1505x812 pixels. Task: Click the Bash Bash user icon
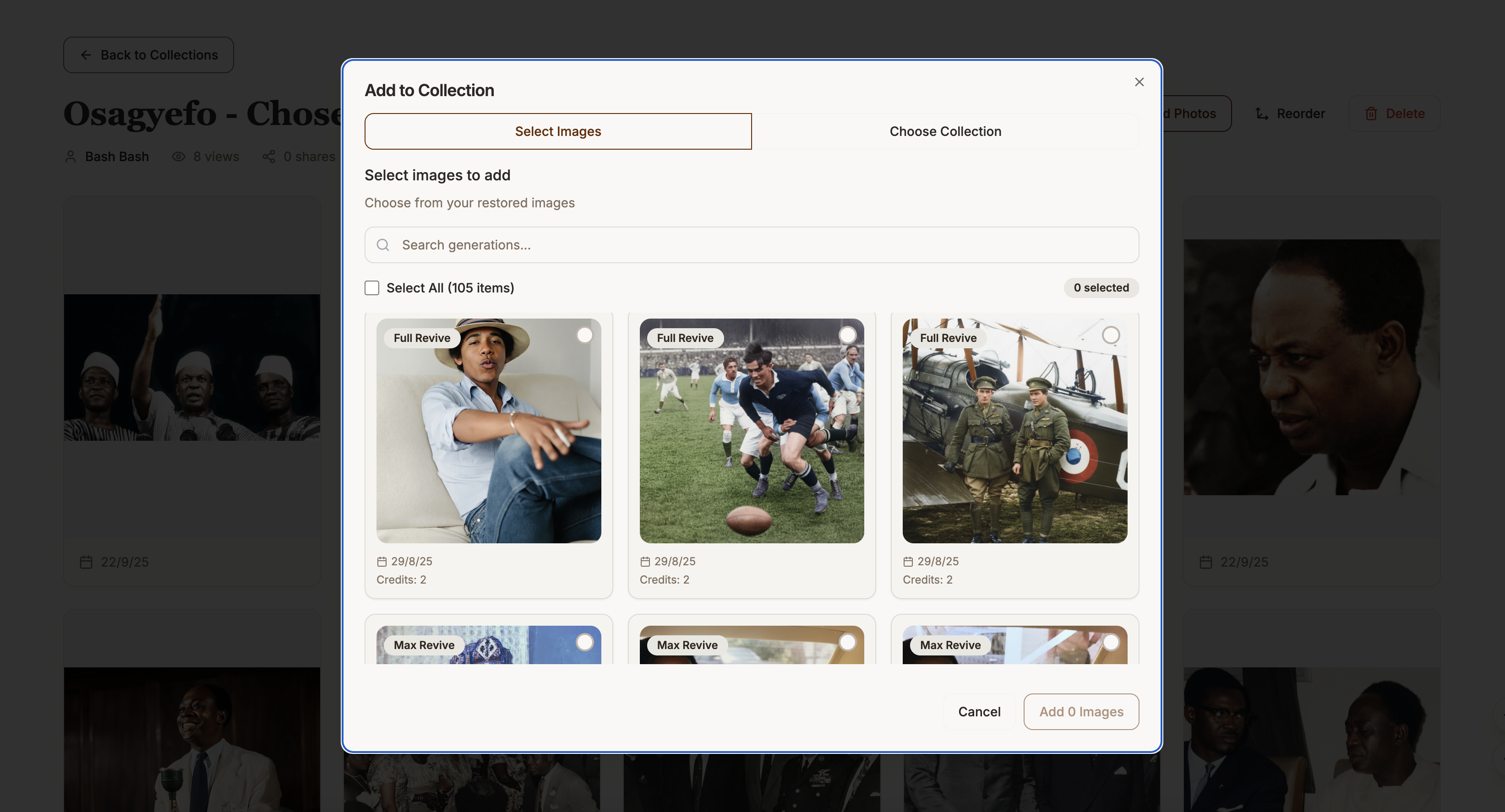tap(71, 157)
